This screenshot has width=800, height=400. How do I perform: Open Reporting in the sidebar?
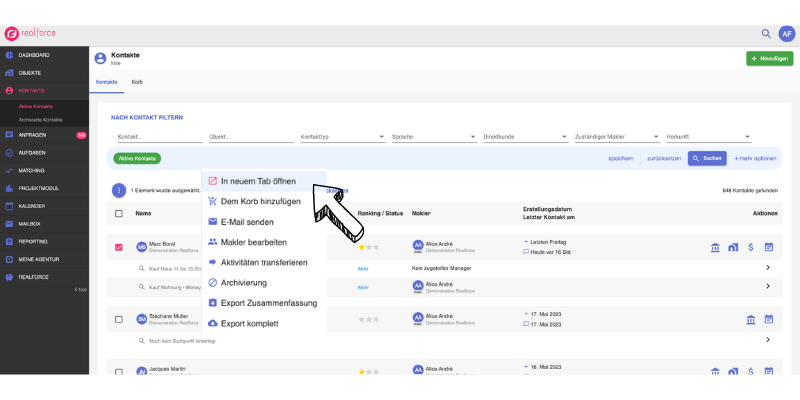44,241
